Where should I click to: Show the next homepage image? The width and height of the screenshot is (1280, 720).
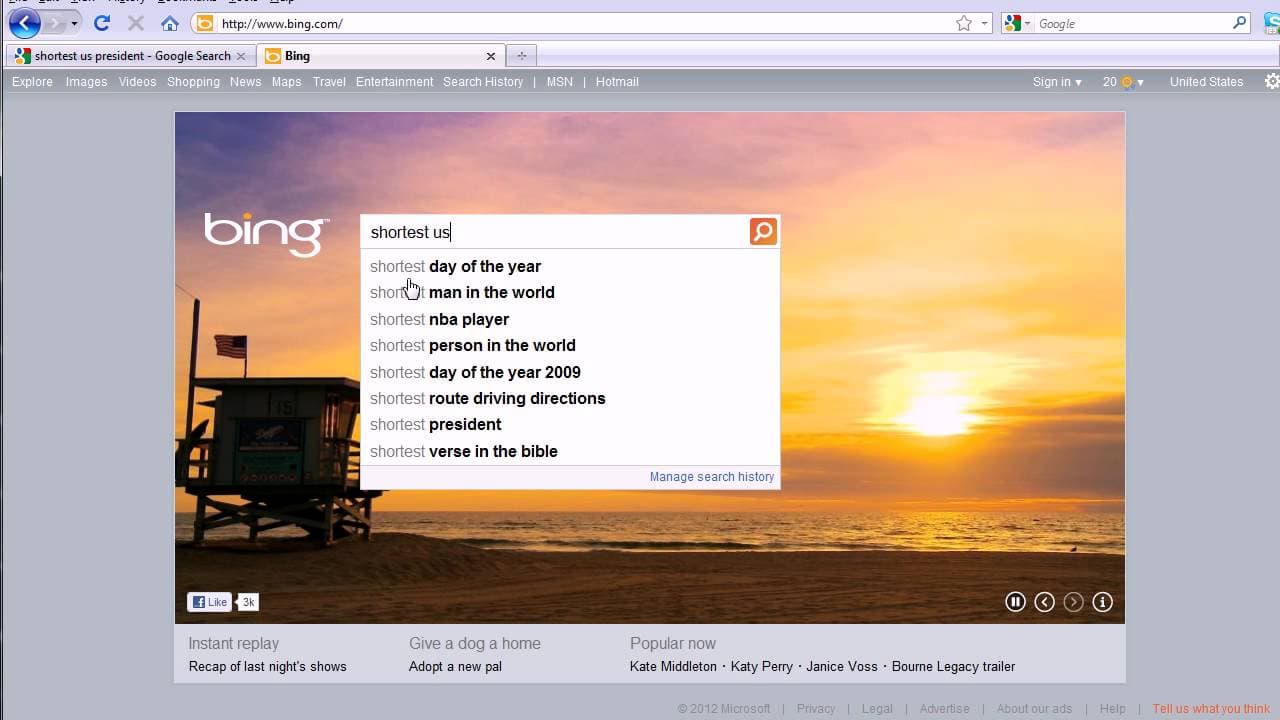tap(1073, 602)
